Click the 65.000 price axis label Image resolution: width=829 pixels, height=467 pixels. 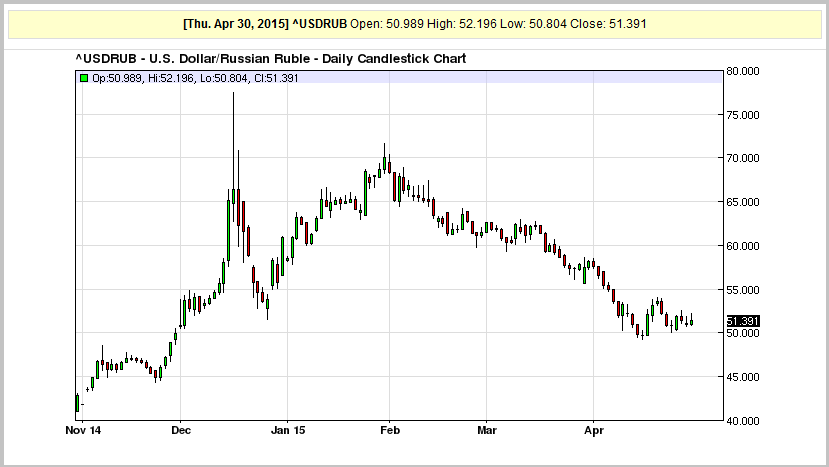click(x=743, y=202)
